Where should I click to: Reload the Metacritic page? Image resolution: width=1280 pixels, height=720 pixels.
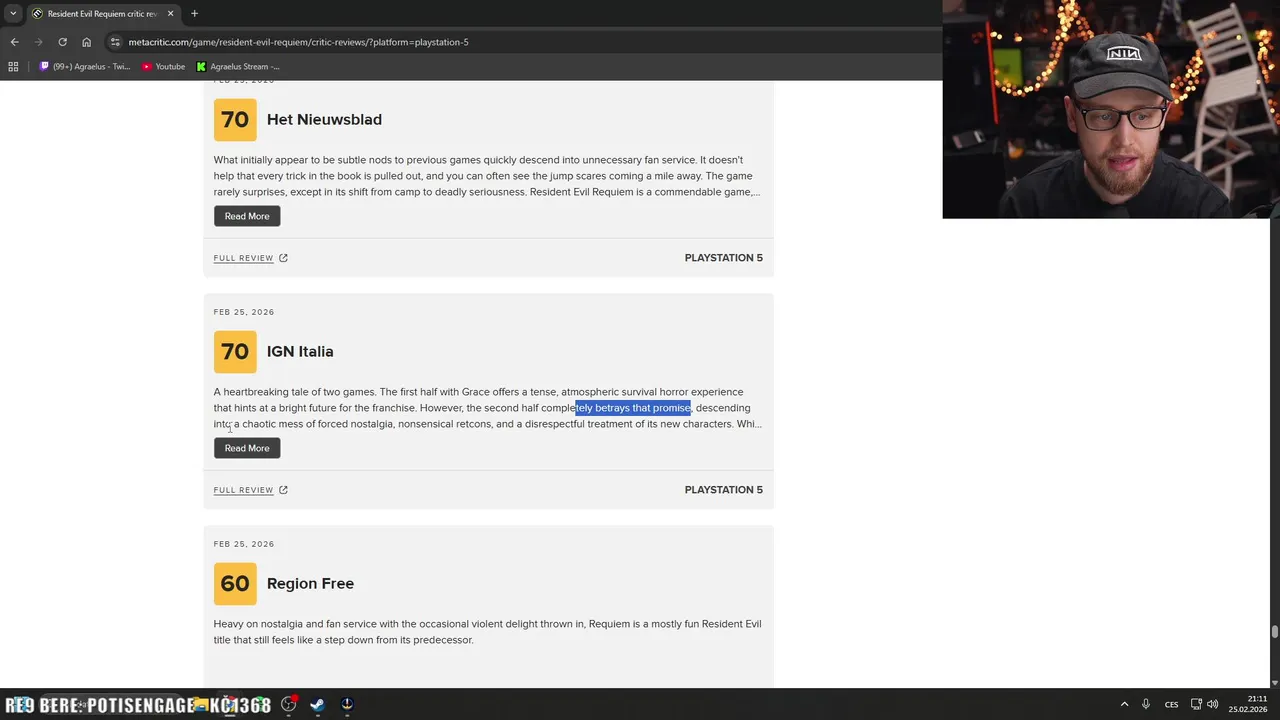[62, 42]
